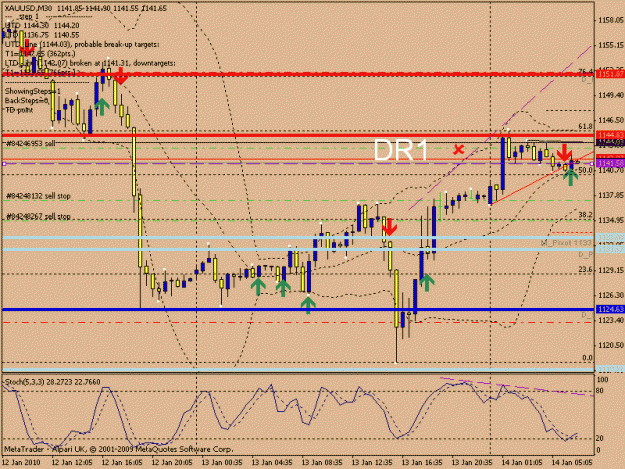Click the '13 Jan 20:35' time label
The height and width of the screenshot is (469, 625).
pos(472,462)
